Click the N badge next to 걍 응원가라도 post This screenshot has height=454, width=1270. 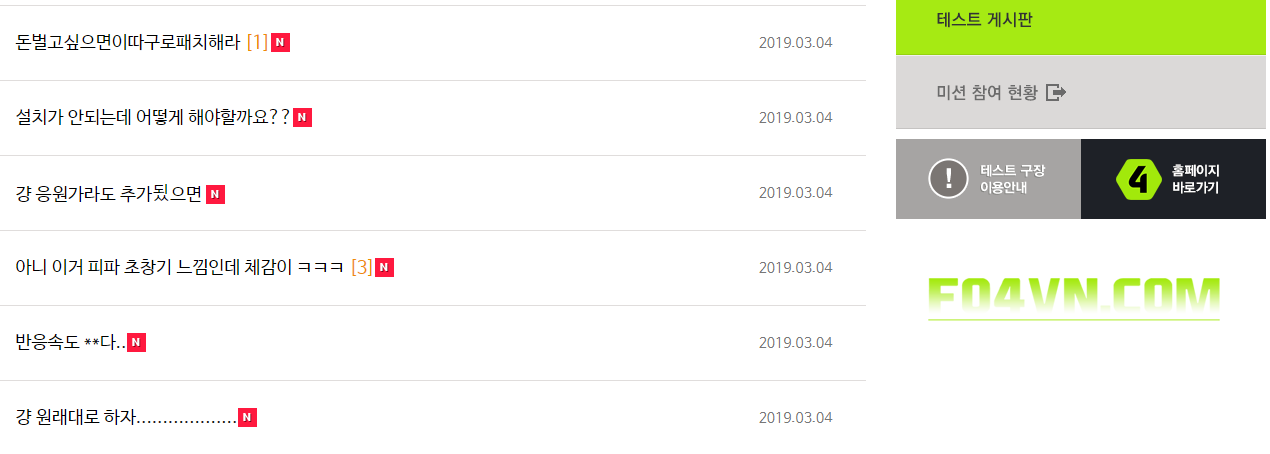[215, 193]
